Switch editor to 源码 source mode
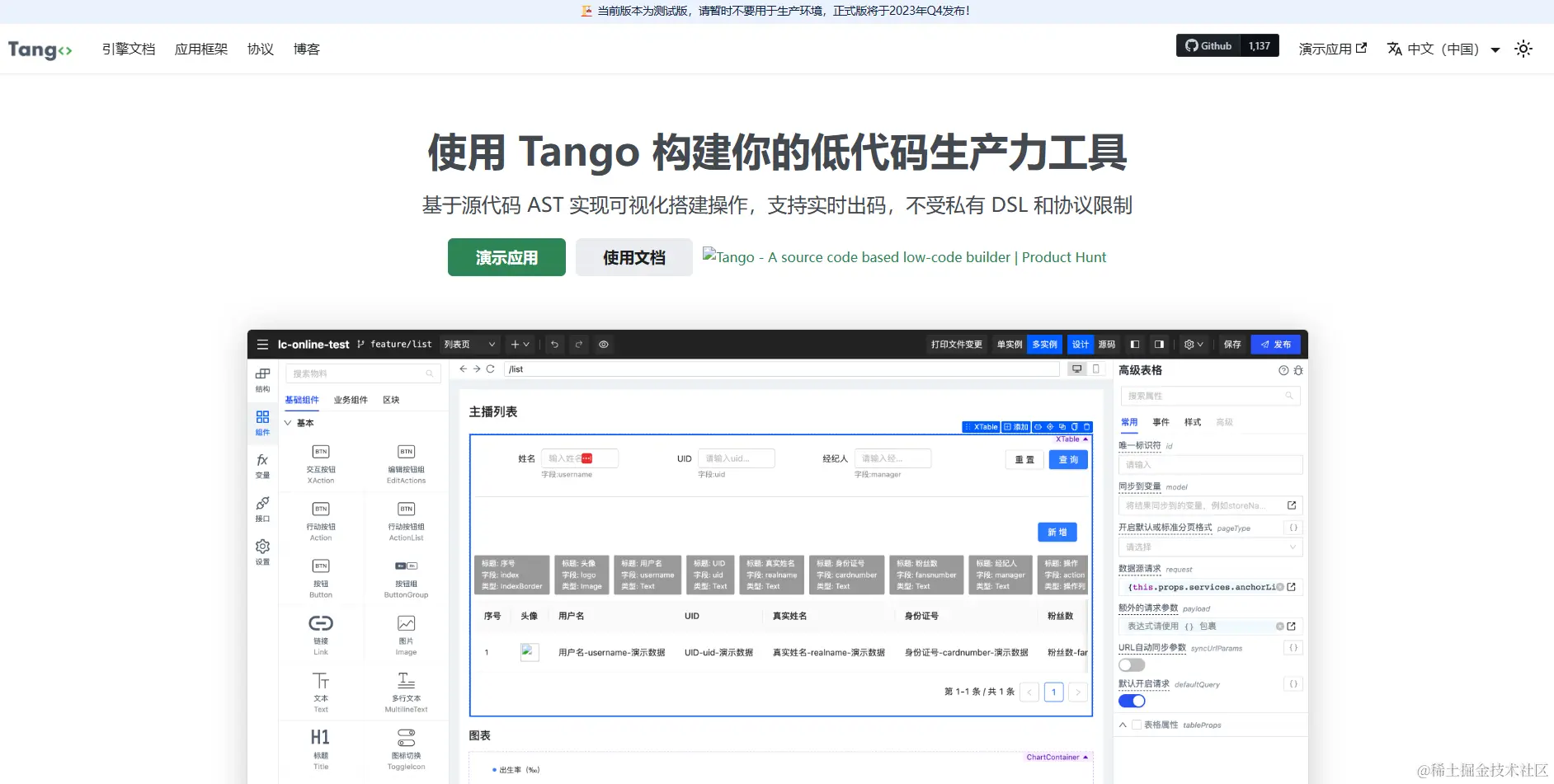This screenshot has width=1554, height=784. pos(1107,345)
